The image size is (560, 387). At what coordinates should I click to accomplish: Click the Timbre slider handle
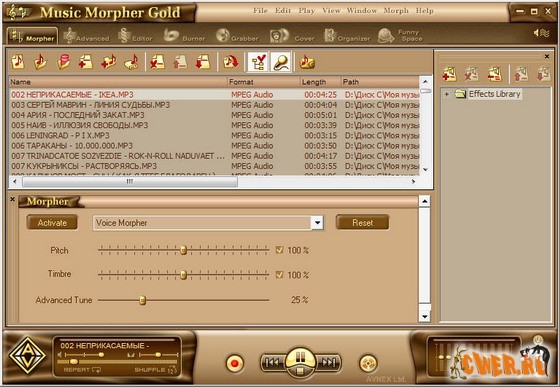pos(183,275)
